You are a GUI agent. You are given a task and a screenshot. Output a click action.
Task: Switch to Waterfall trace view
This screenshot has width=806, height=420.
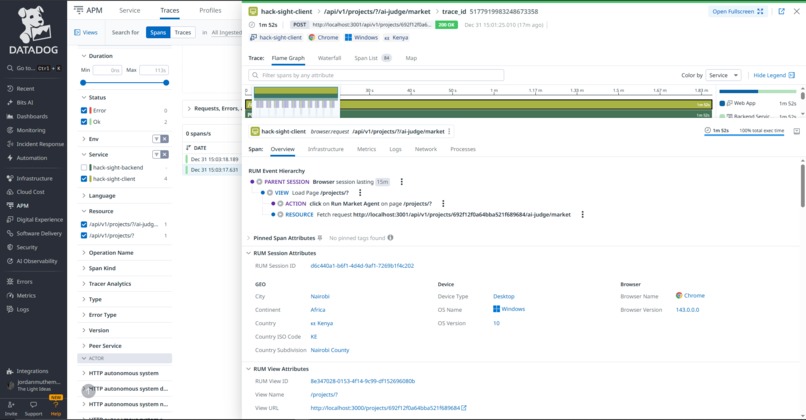tap(329, 58)
